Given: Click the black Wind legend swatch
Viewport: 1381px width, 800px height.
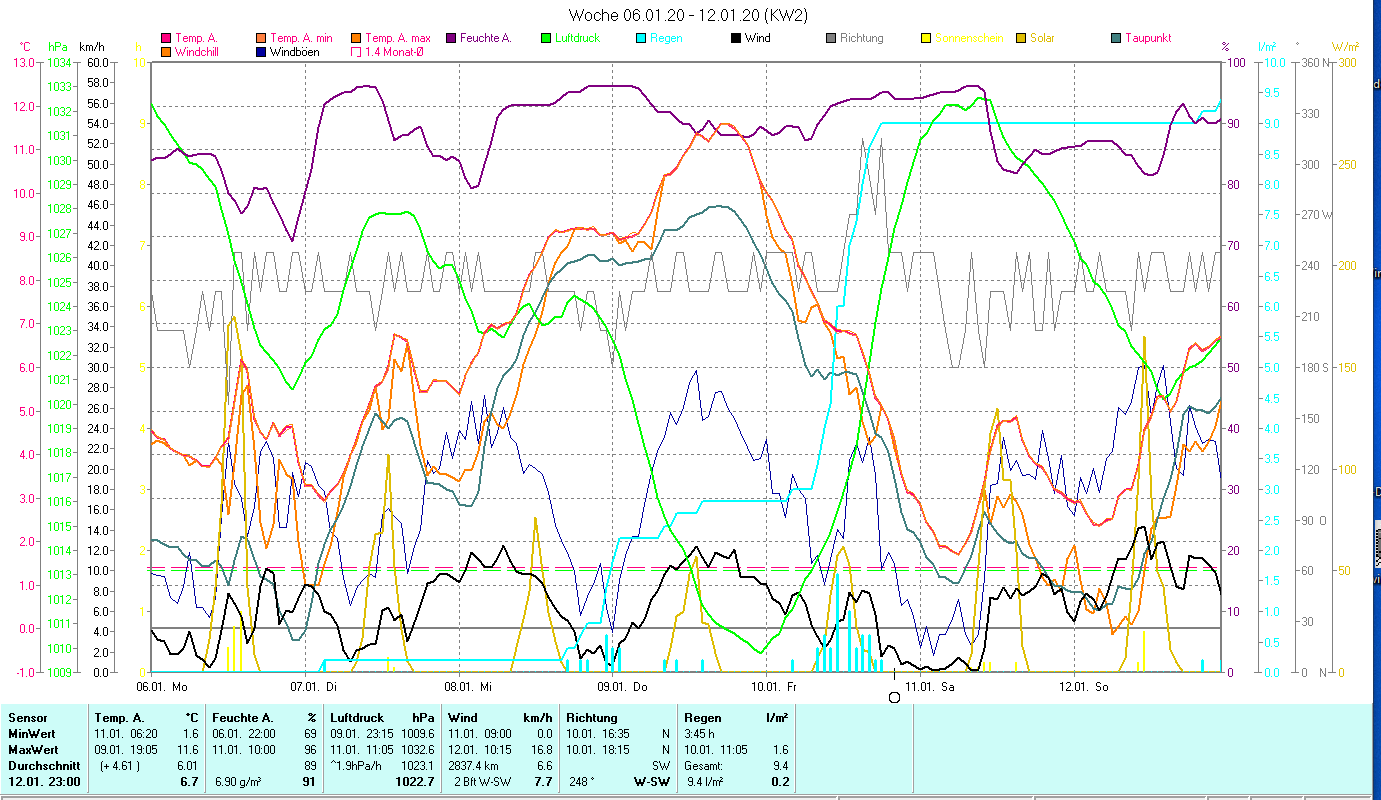Looking at the screenshot, I should coord(735,38).
